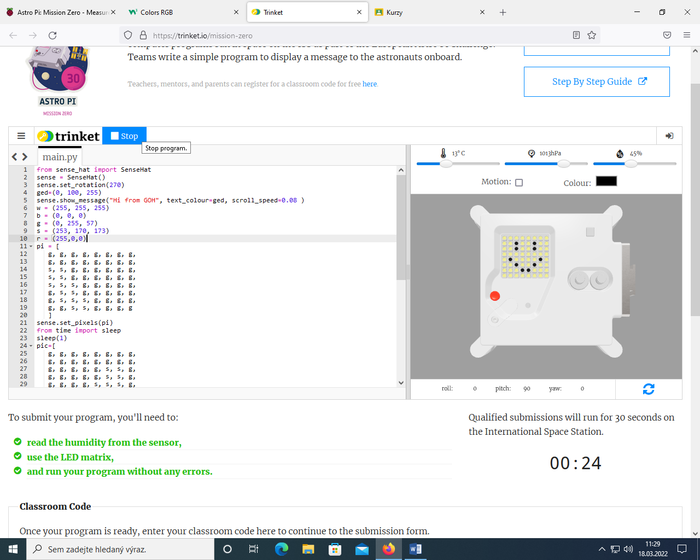Viewport: 700px width, 560px height.
Task: Toggle the Motion checkbox
Action: [518, 182]
